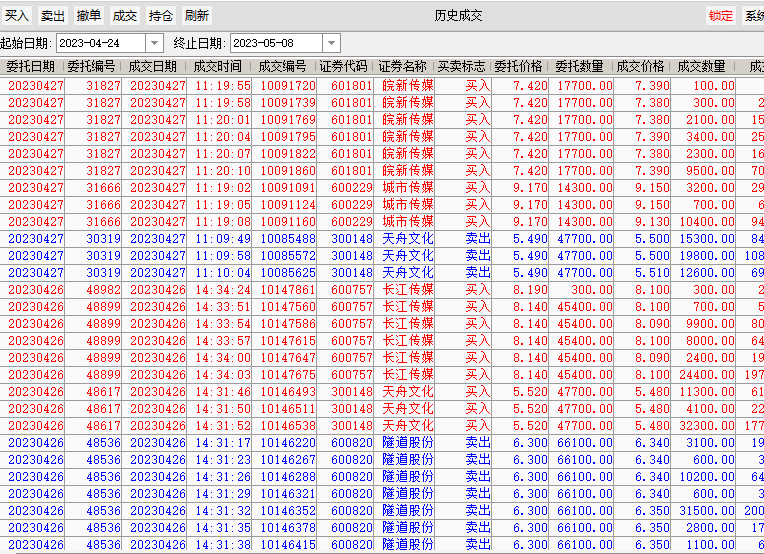Click the 卖出 (Sell) toolbar button
Screen dimensions: 764x554
(53, 16)
